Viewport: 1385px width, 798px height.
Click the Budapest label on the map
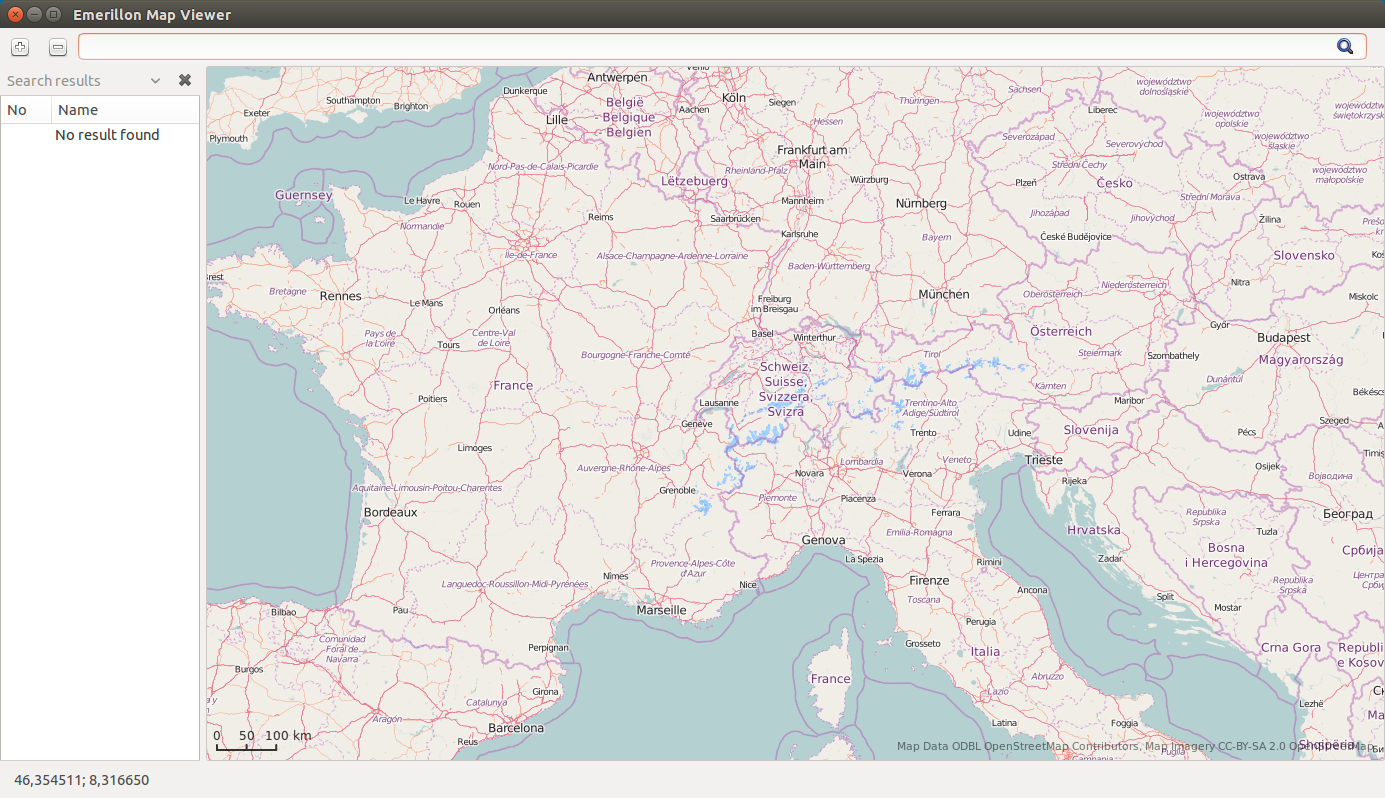coord(1283,338)
